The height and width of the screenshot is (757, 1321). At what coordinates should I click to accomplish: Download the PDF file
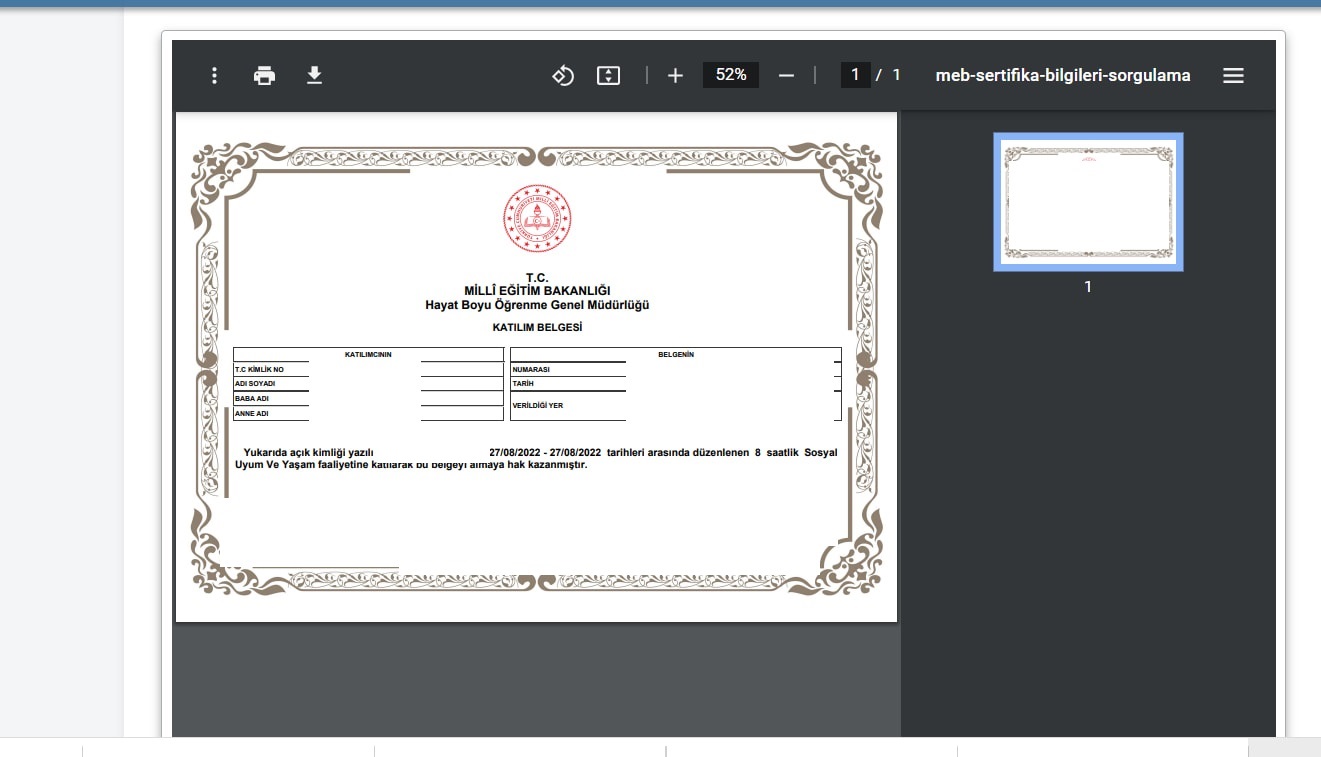(314, 75)
